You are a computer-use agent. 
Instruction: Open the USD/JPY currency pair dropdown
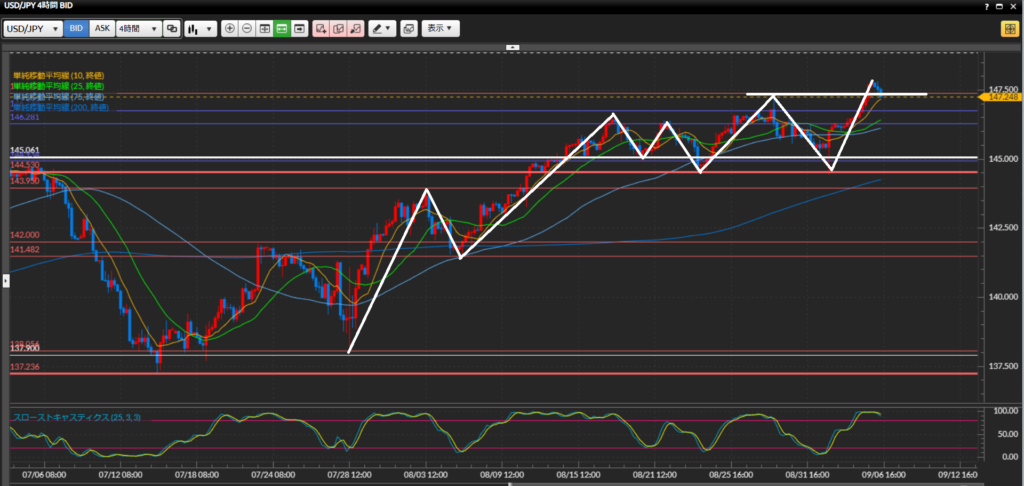(x=32, y=29)
